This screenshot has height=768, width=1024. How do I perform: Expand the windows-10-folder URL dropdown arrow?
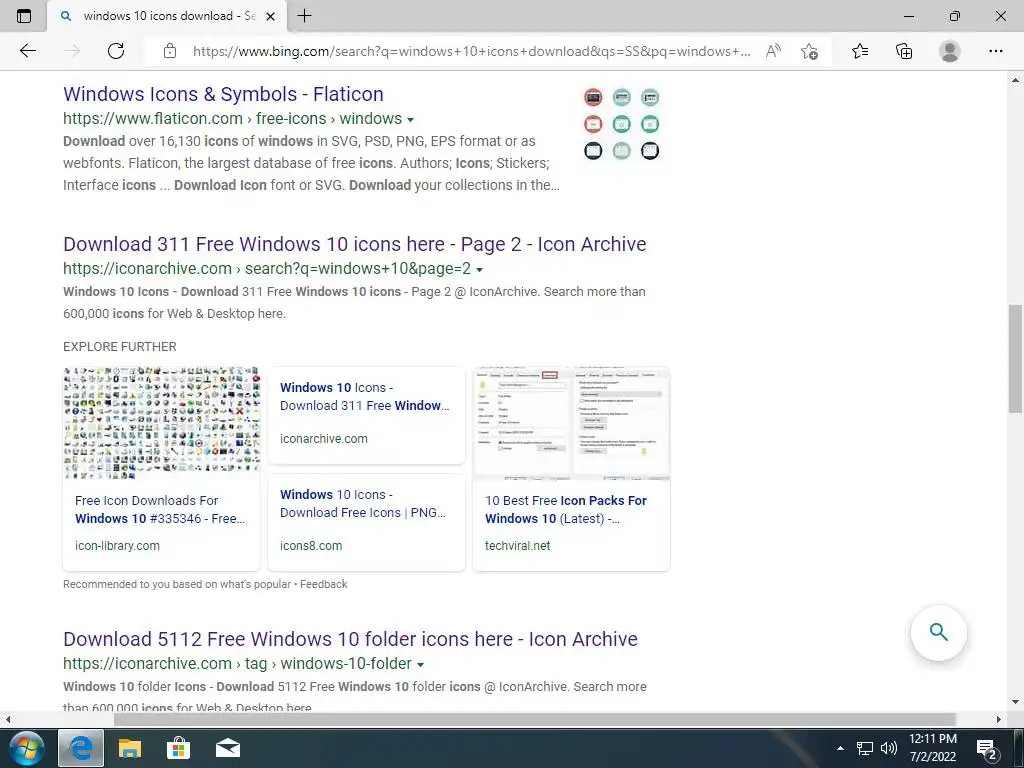(421, 665)
